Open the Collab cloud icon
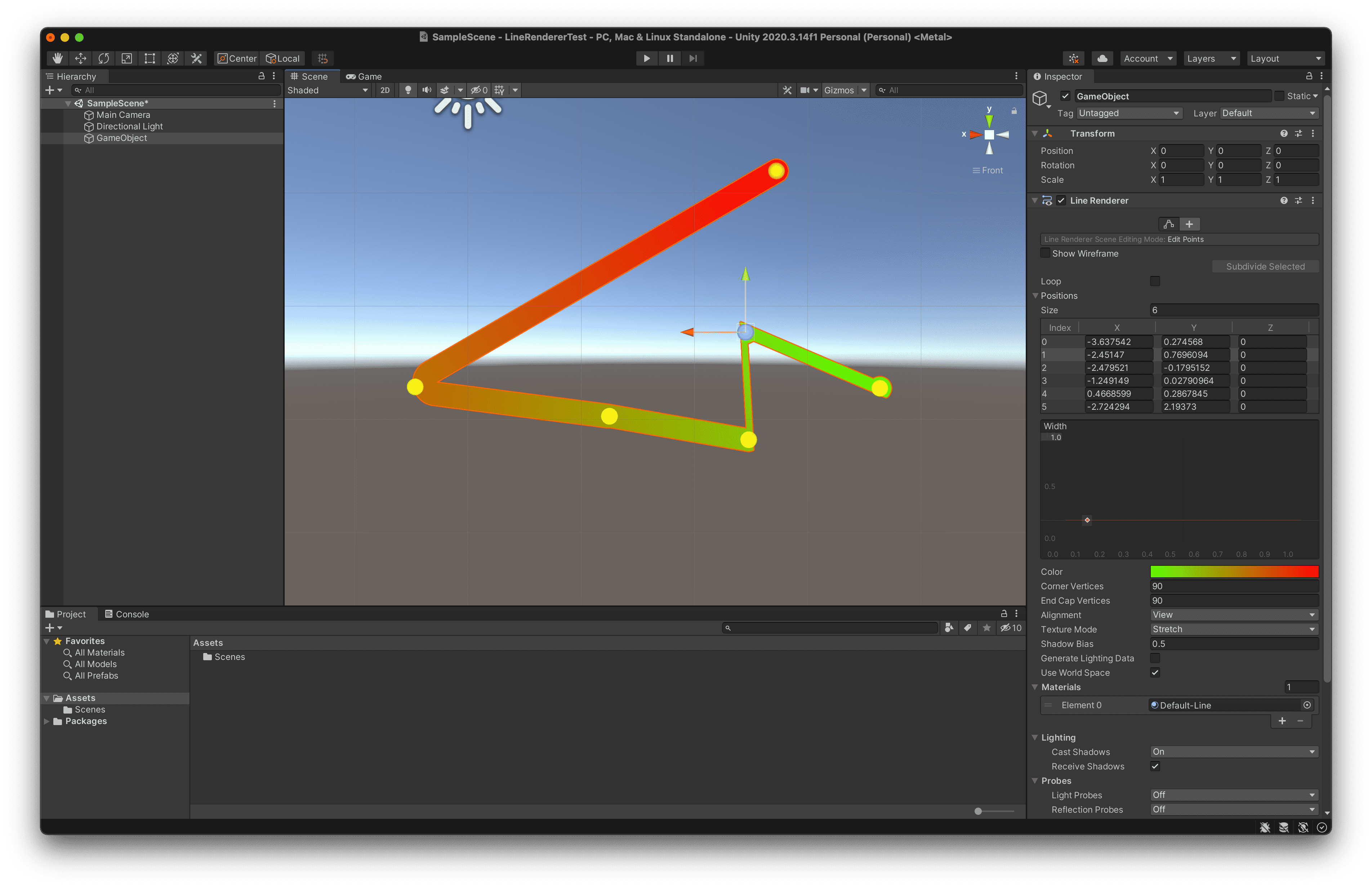1372x888 pixels. [x=1102, y=58]
